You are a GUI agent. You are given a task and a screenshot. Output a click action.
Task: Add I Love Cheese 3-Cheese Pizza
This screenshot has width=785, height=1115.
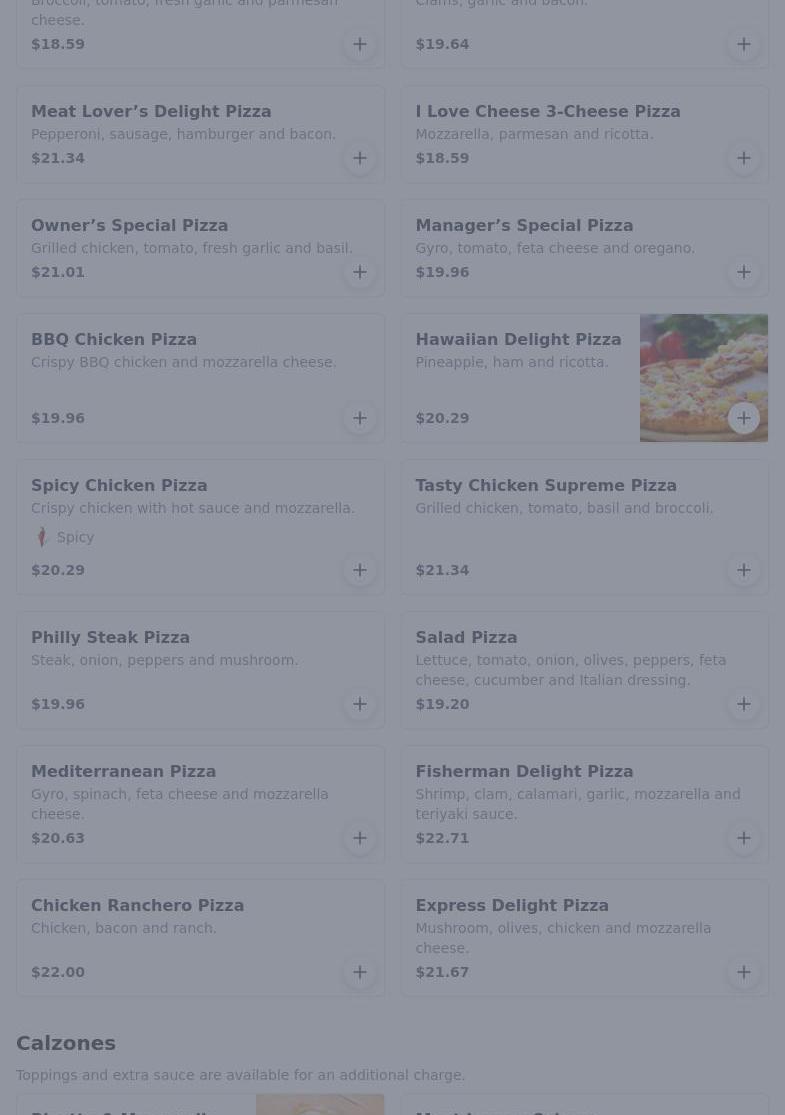pyautogui.click(x=744, y=158)
